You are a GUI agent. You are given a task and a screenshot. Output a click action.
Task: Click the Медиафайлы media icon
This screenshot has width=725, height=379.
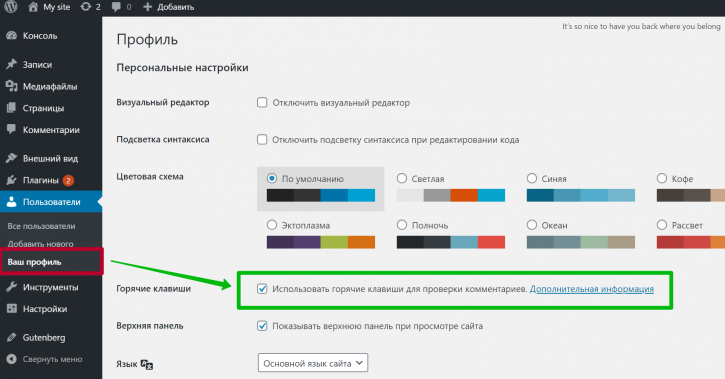click(12, 86)
